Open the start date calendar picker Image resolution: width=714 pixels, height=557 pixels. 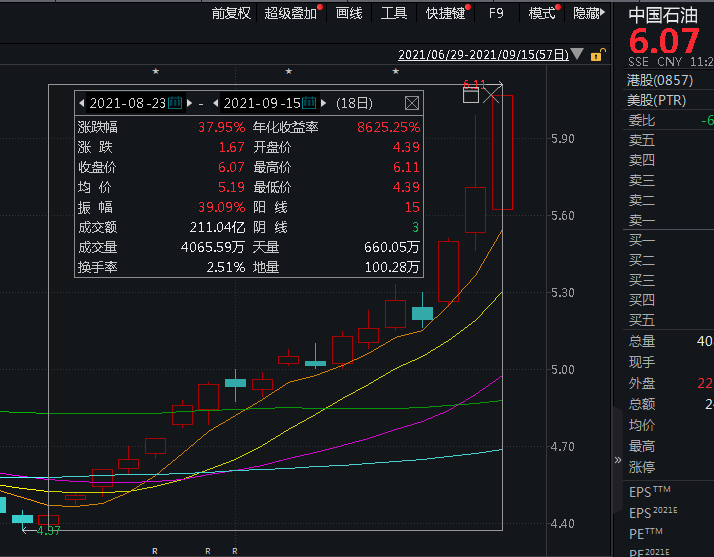pos(176,103)
